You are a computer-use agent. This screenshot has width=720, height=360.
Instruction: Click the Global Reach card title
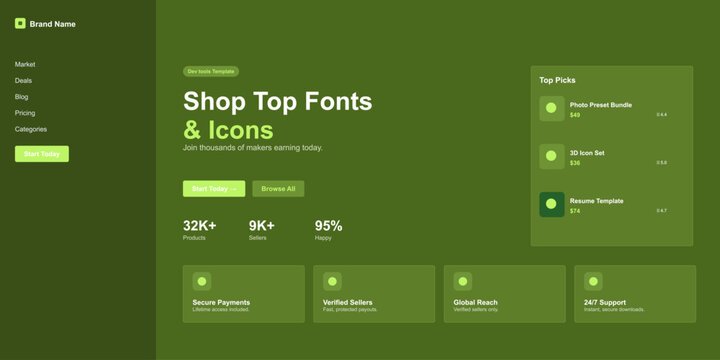tap(475, 302)
